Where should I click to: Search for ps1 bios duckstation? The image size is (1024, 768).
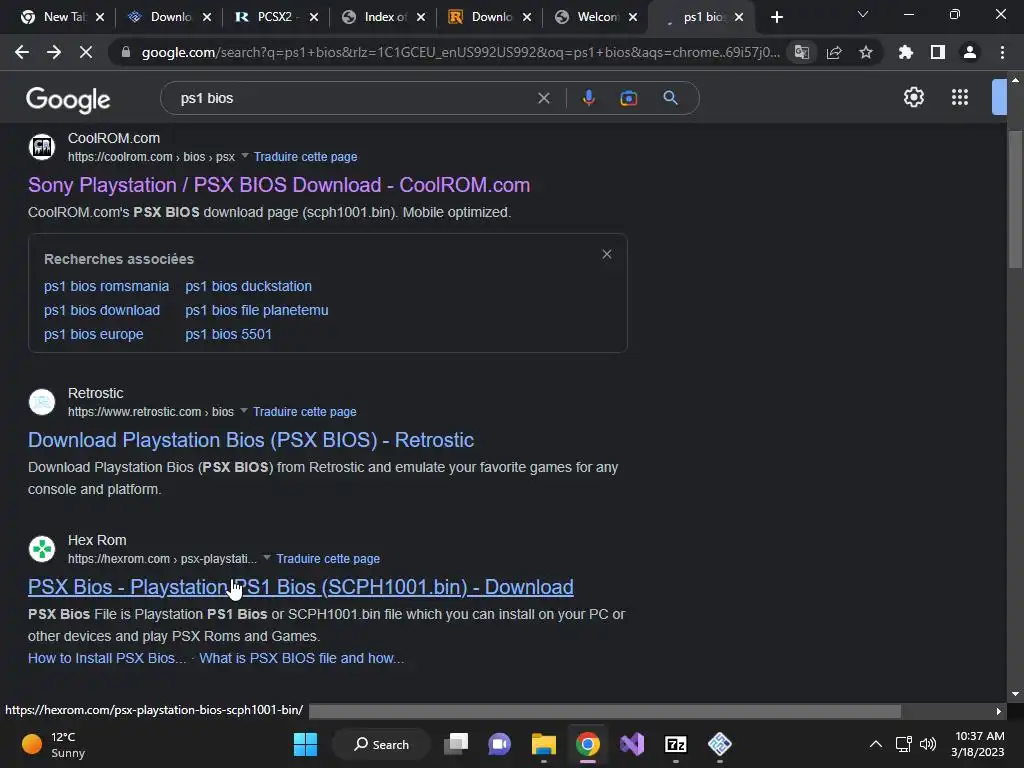click(x=248, y=286)
